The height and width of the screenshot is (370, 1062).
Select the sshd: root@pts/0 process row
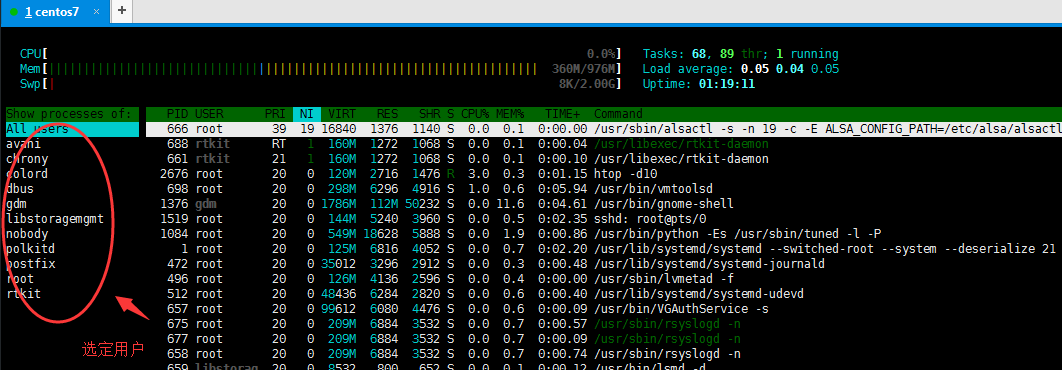604,218
